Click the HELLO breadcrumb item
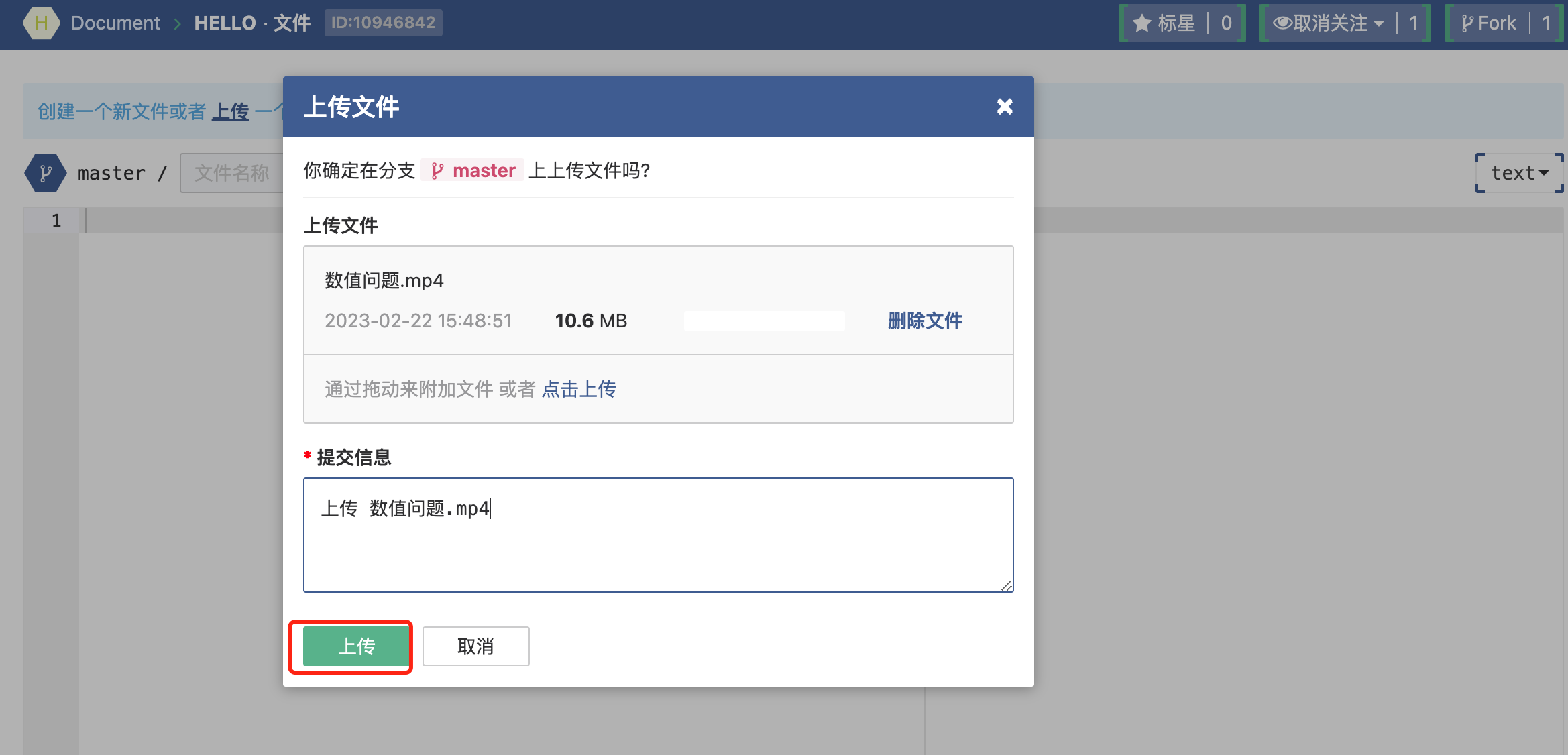This screenshot has width=1568, height=755. point(225,23)
